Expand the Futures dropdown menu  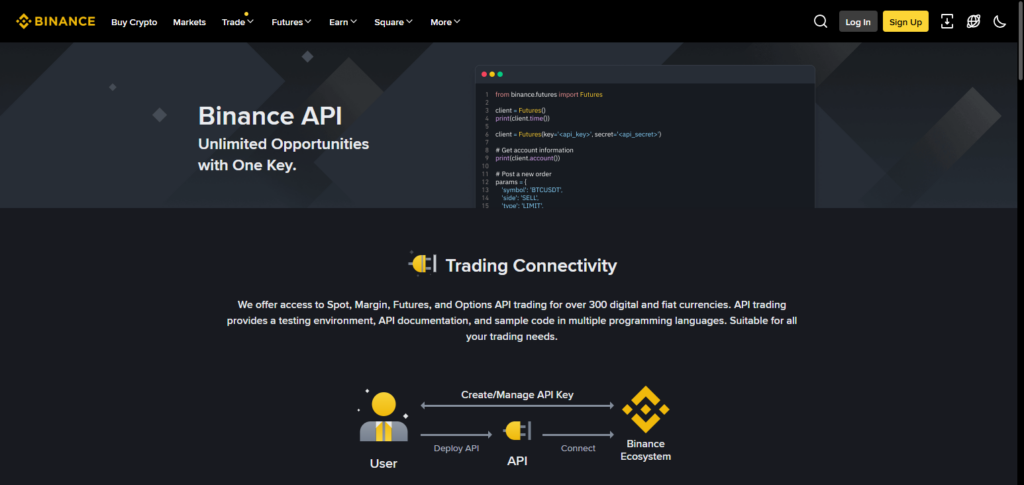[291, 22]
